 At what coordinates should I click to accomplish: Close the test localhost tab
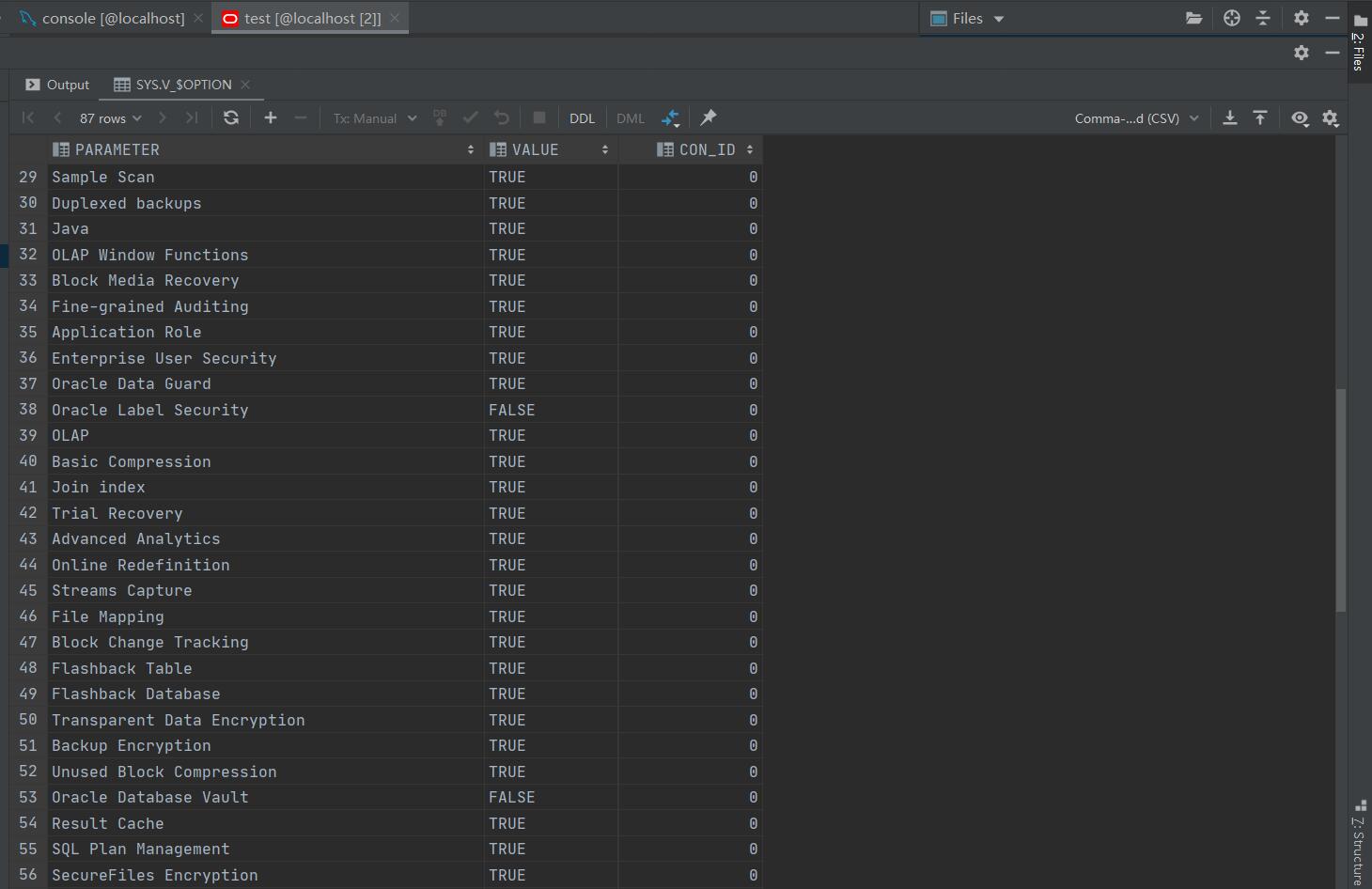coord(395,18)
